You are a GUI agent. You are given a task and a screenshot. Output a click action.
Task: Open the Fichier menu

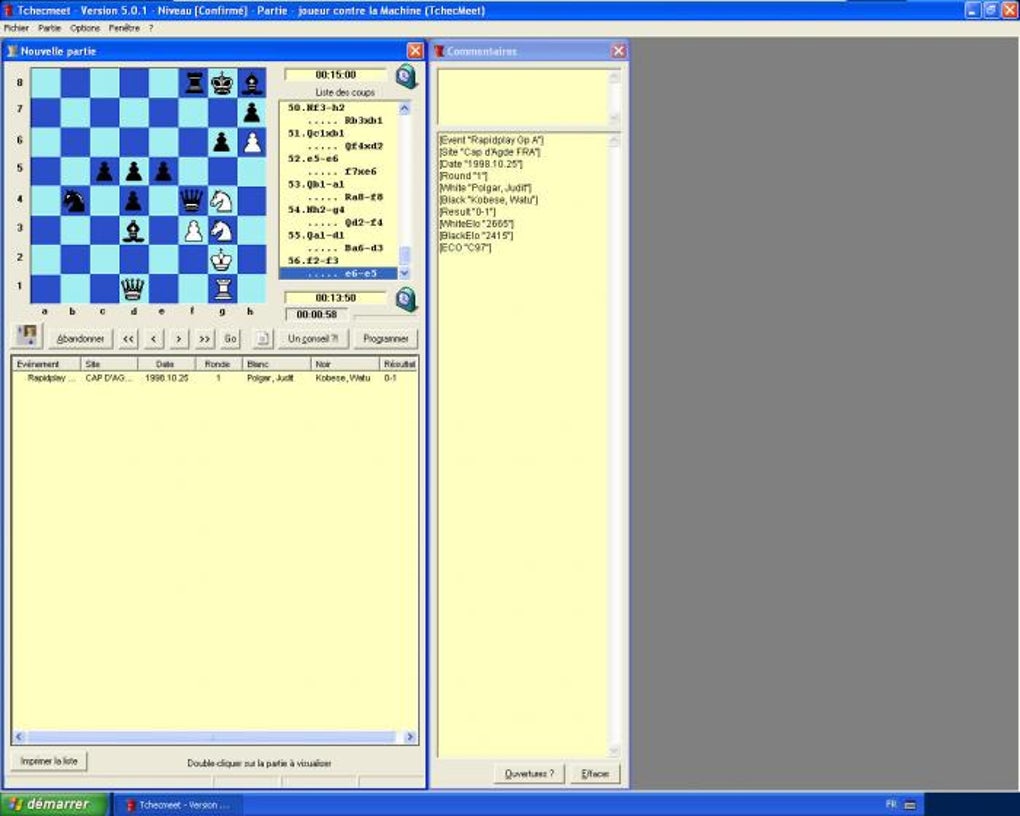pos(16,28)
